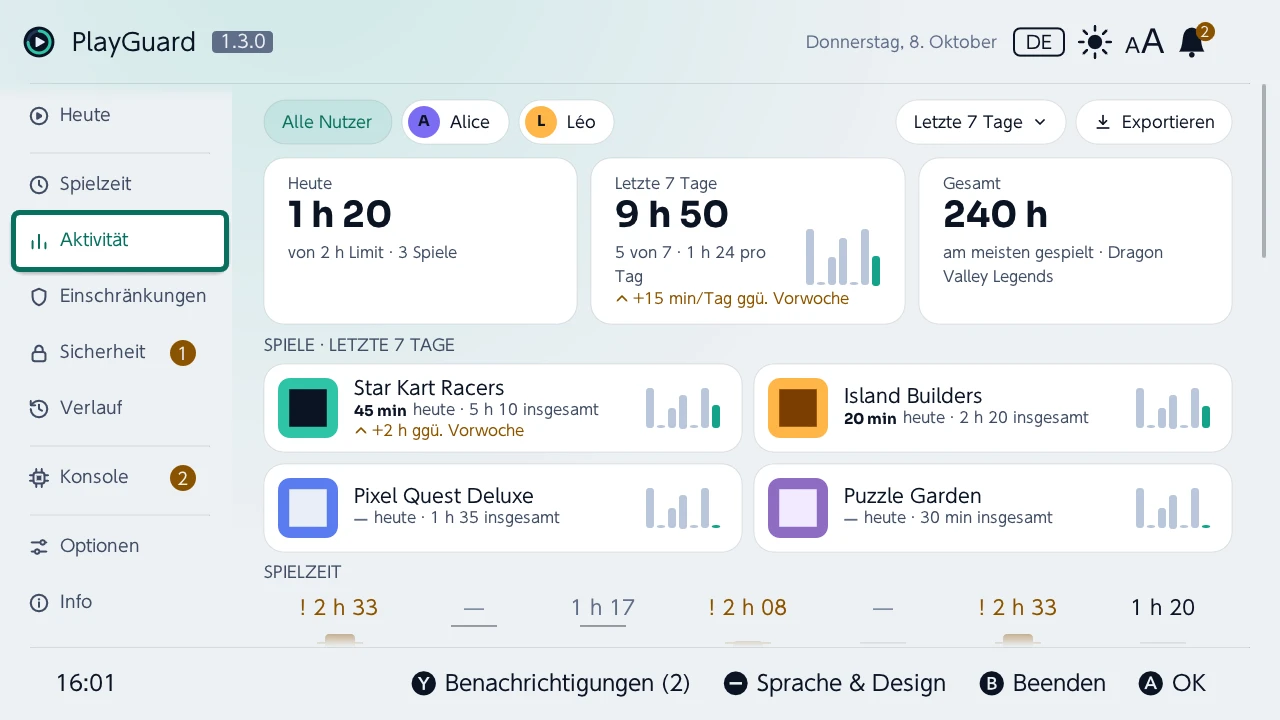
Task: Change text size with the AA icon
Action: coord(1145,42)
